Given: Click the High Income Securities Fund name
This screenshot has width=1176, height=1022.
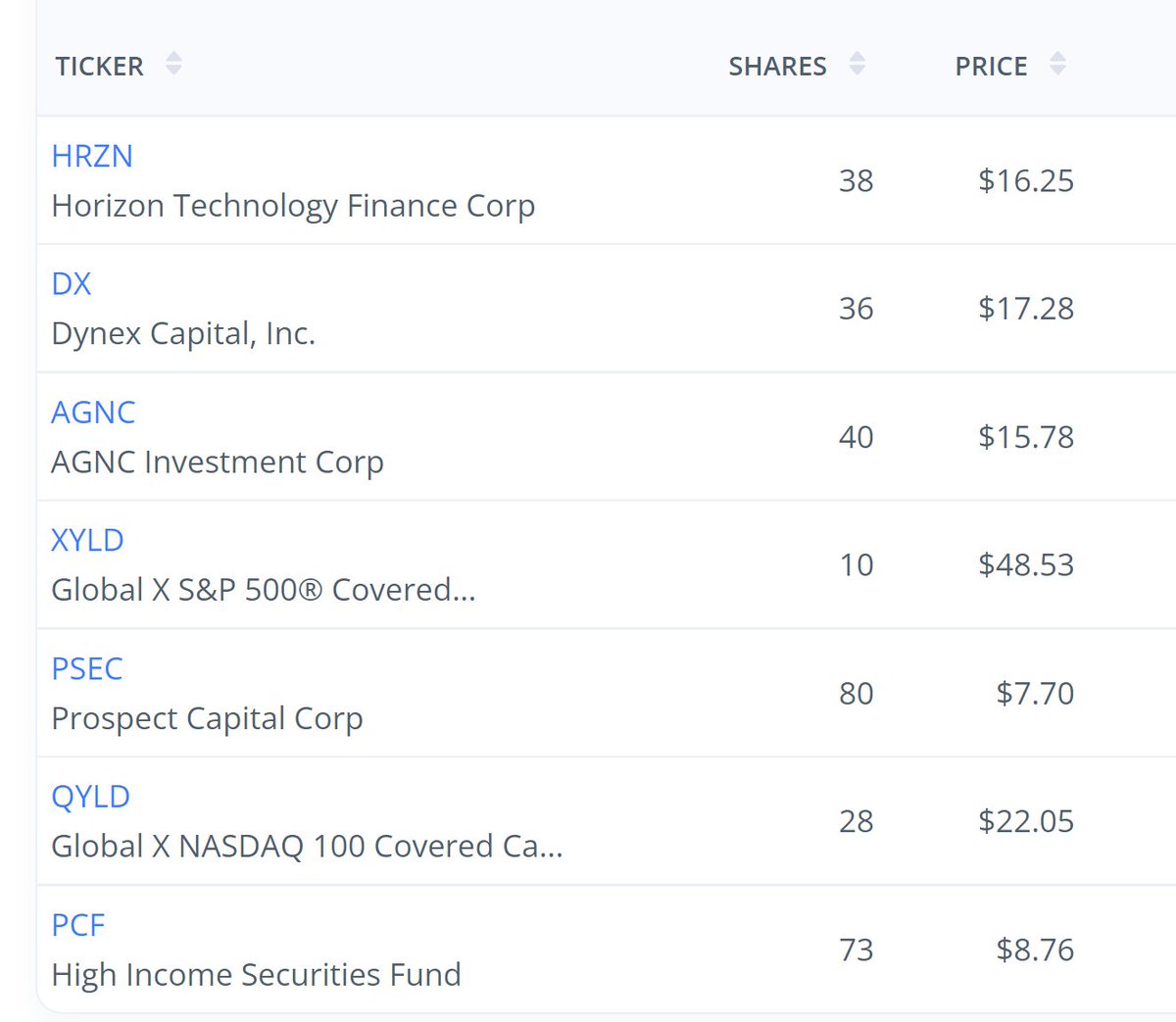Looking at the screenshot, I should pos(256,975).
